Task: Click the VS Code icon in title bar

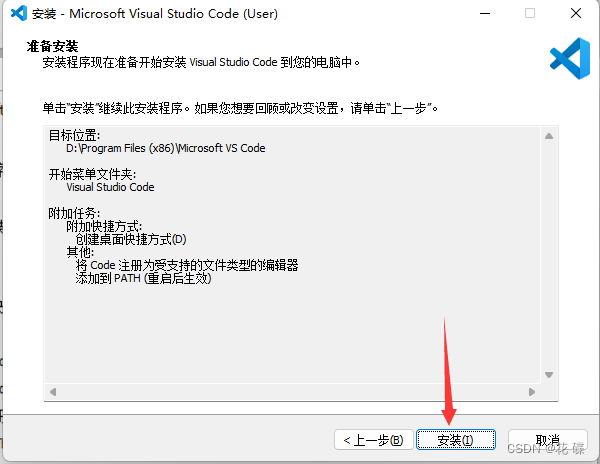Action: pyautogui.click(x=19, y=13)
